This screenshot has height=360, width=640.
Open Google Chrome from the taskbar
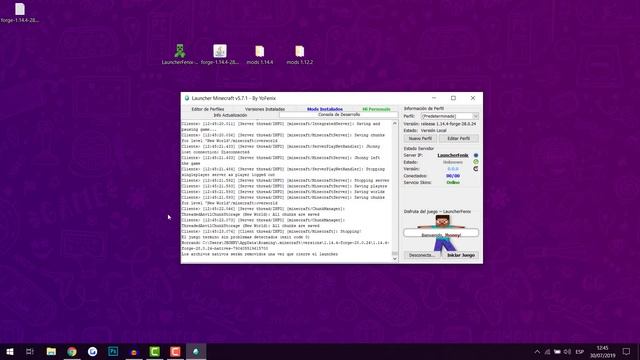(72, 351)
